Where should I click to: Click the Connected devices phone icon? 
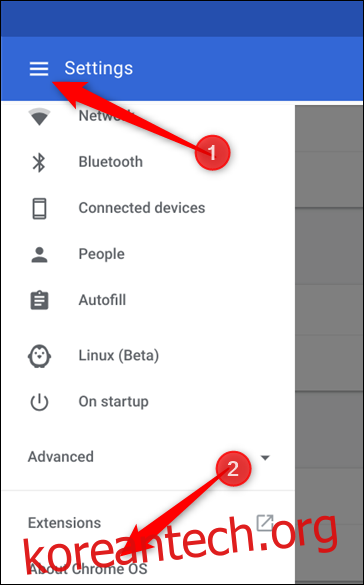coord(39,208)
